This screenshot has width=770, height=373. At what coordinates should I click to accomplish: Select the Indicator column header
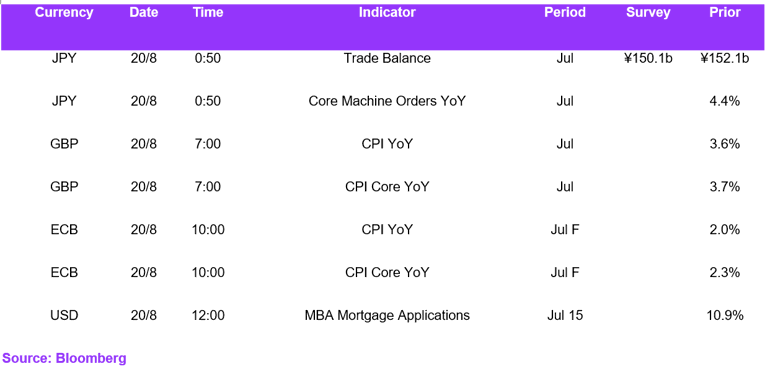387,12
